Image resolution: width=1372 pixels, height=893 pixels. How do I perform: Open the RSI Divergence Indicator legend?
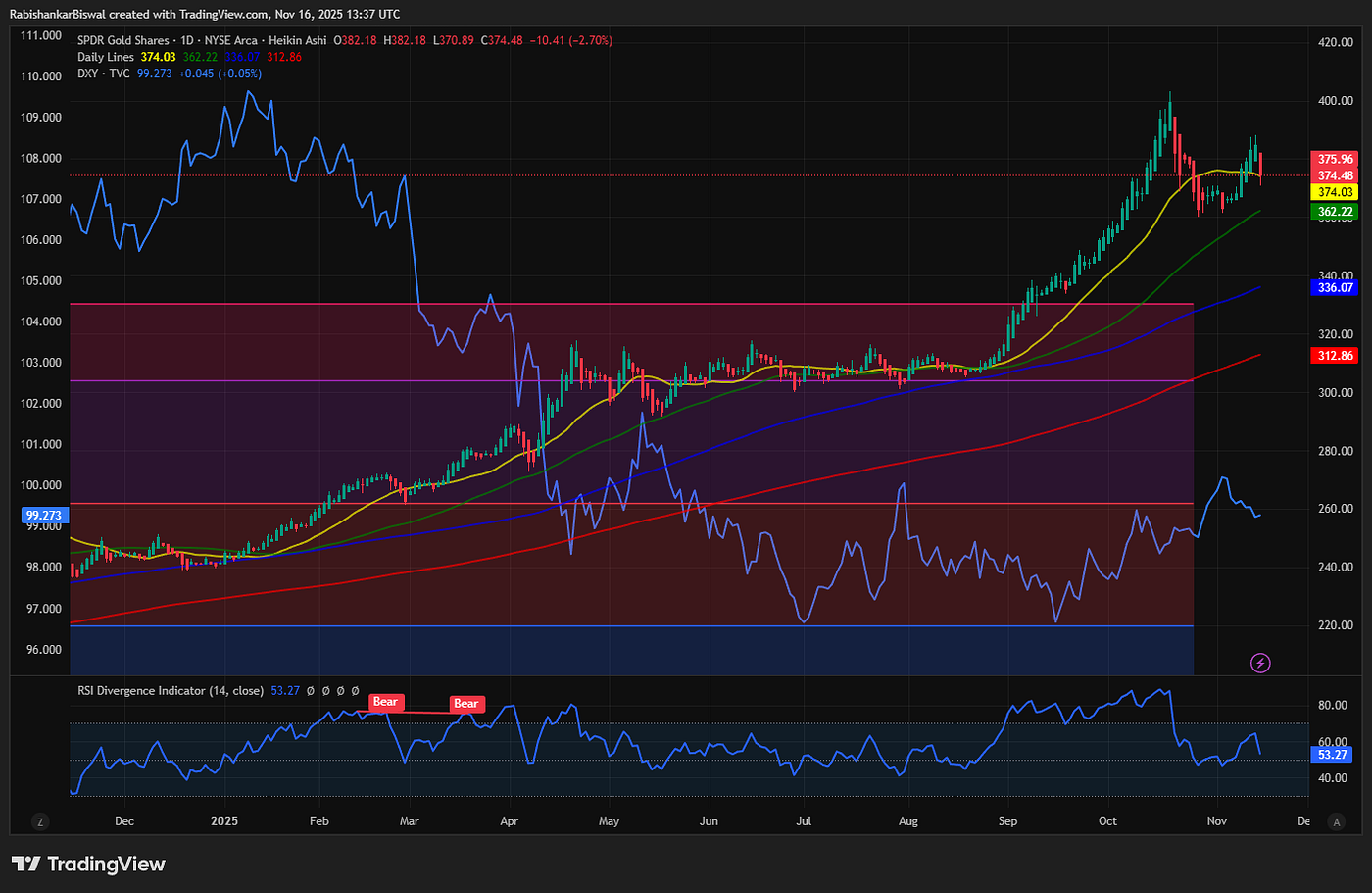[x=171, y=691]
